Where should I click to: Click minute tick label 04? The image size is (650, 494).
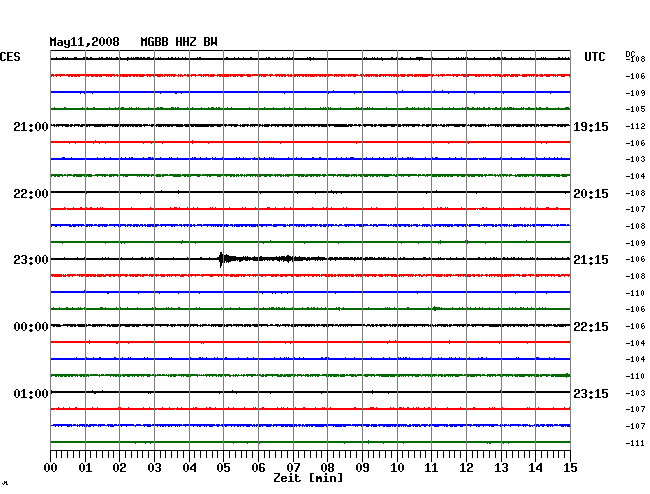pyautogui.click(x=189, y=468)
